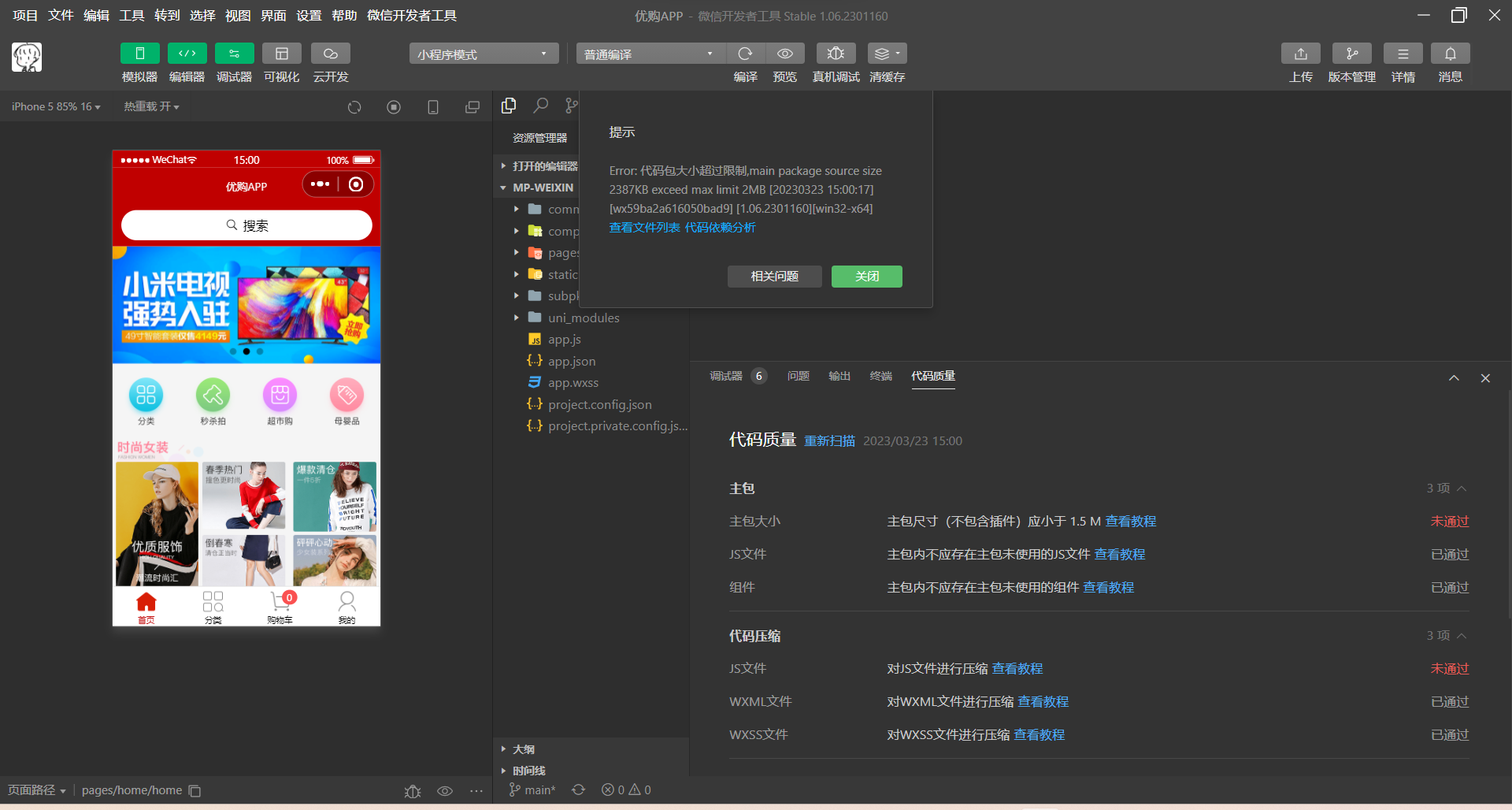Screen dimensions: 1512x810
Task: Click the simulator refresh icon
Action: [354, 107]
